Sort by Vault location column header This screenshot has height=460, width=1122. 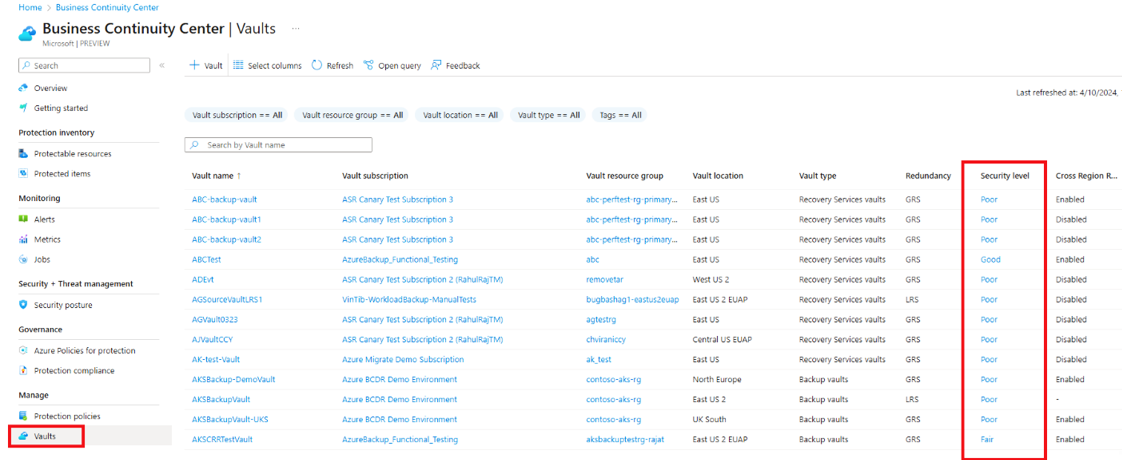click(718, 175)
